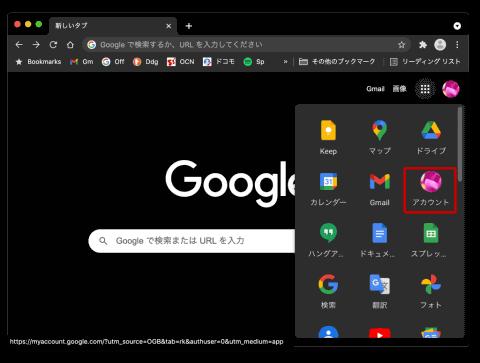The width and height of the screenshot is (480, 363).
Task: Open the Off bookmark
Action: (x=113, y=62)
